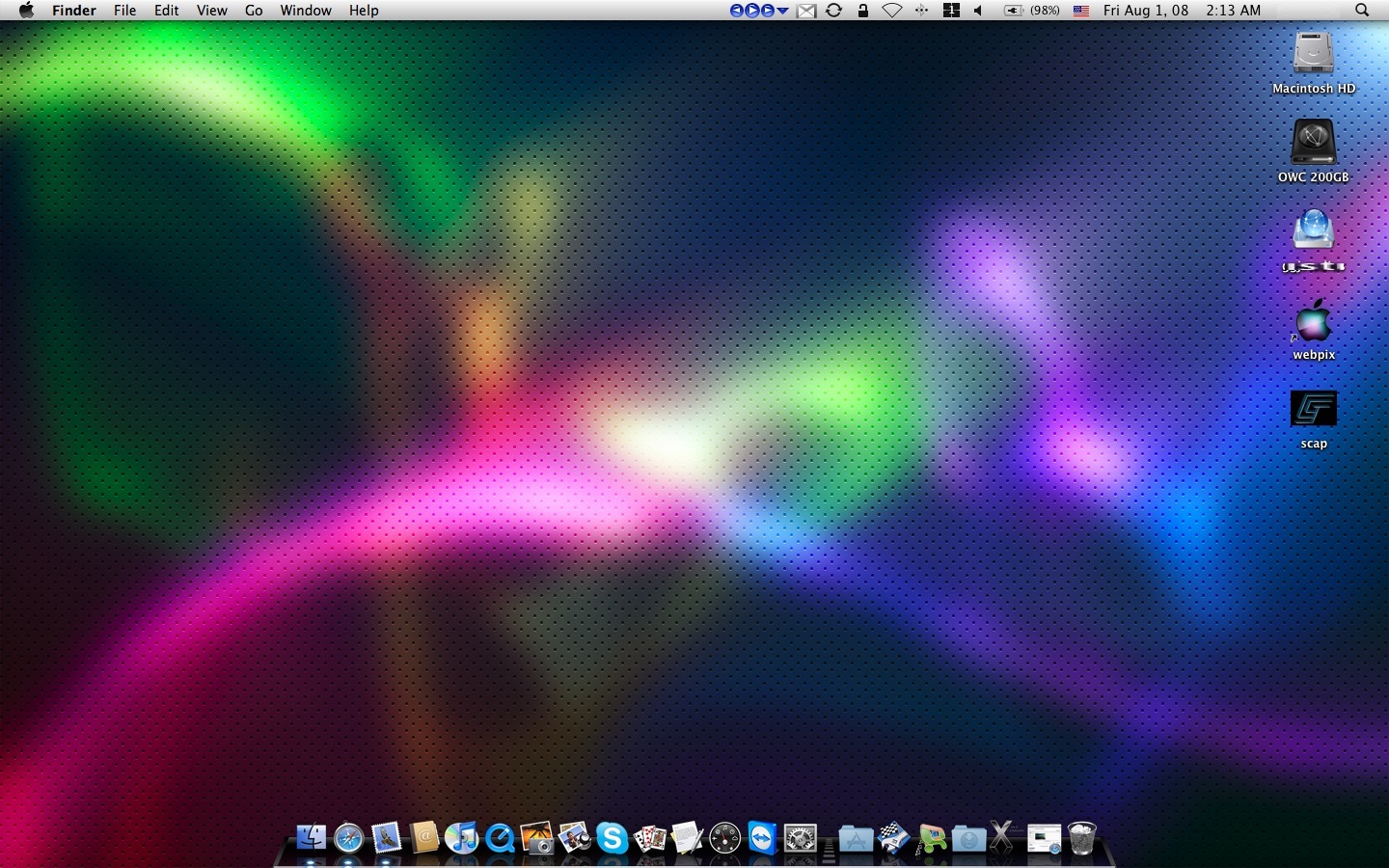Open the Help menu
Screen dimensions: 1389x868
(x=364, y=11)
